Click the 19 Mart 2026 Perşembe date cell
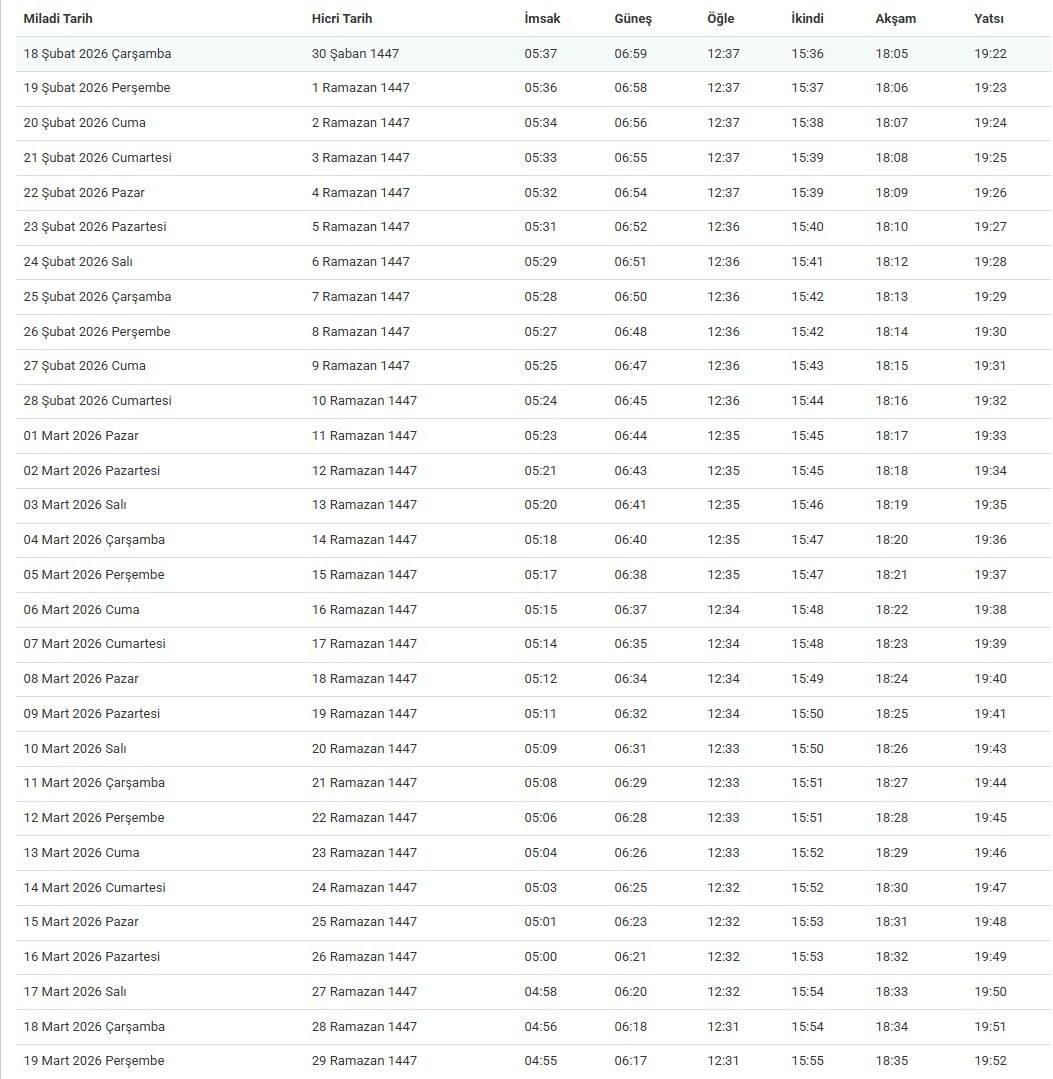Image resolution: width=1053 pixels, height=1079 pixels. [94, 1061]
